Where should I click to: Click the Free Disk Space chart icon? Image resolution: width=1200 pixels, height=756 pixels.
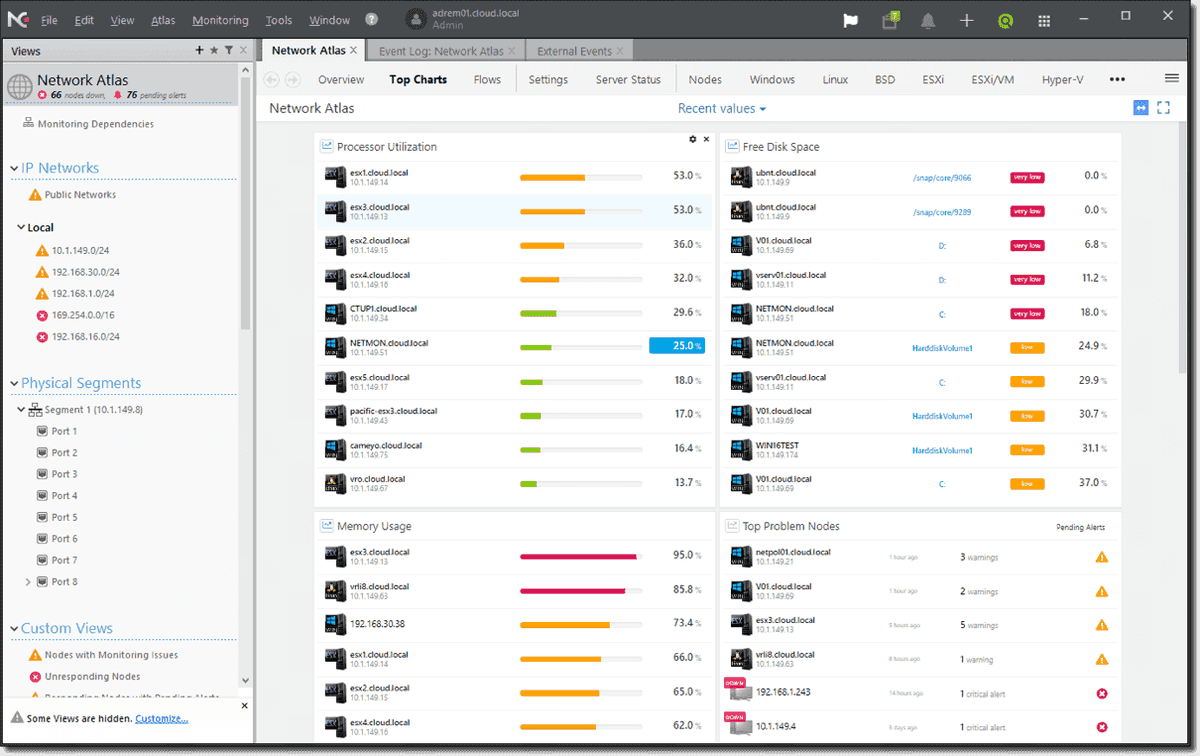click(731, 146)
